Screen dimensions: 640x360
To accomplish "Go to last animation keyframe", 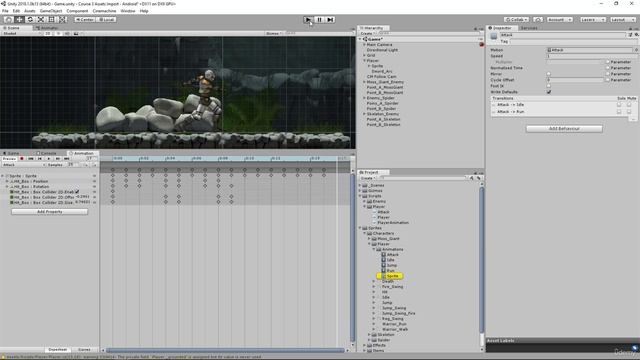I will [67, 158].
